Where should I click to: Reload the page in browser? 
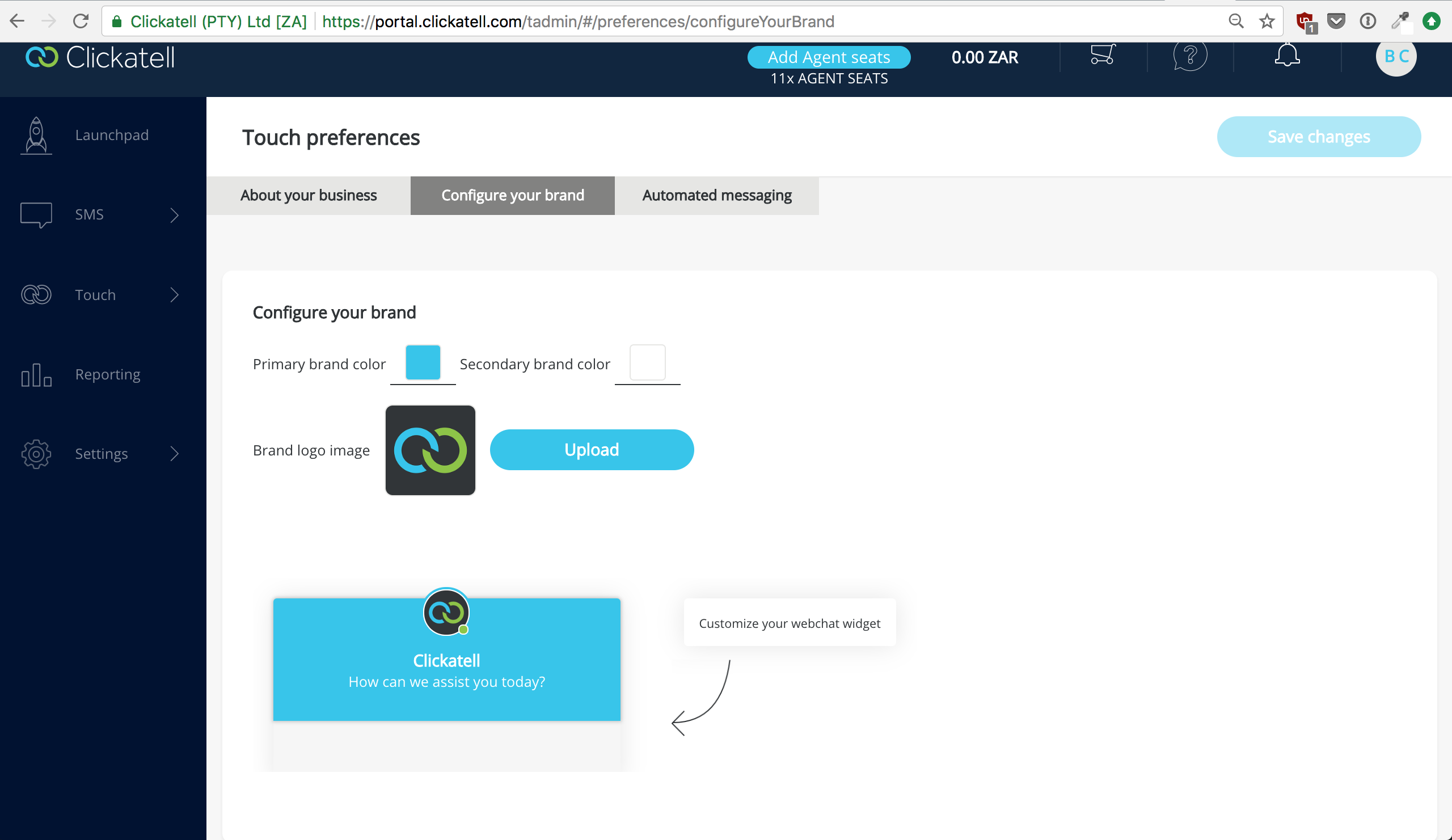[81, 22]
